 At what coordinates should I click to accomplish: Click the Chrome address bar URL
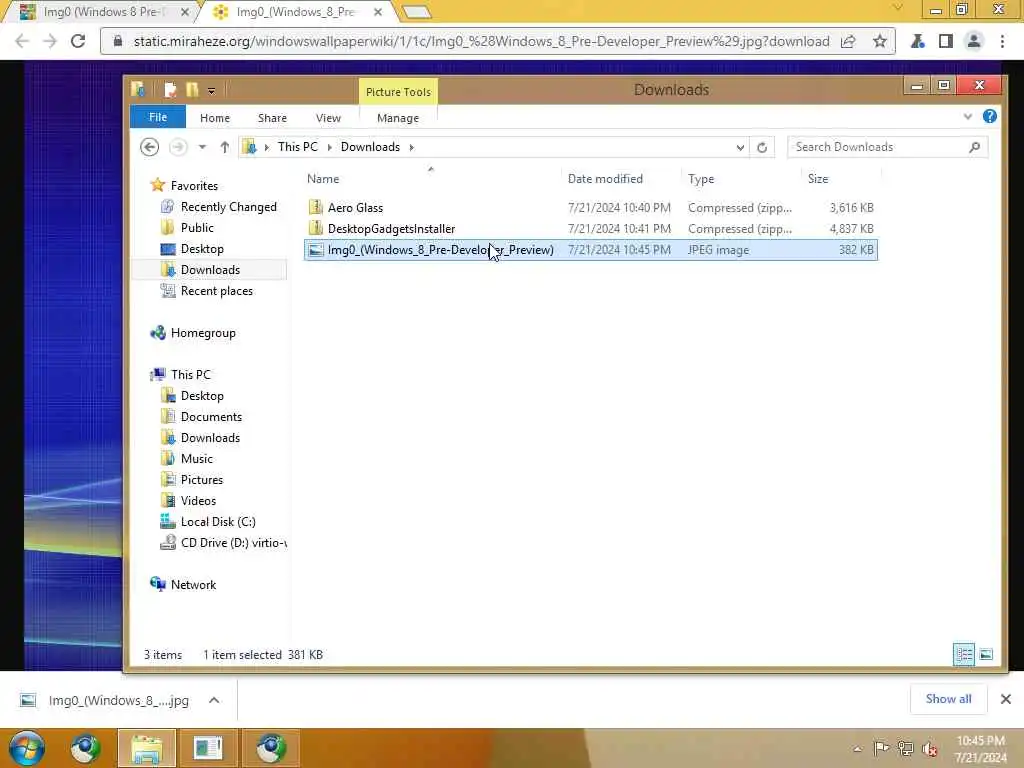click(481, 41)
